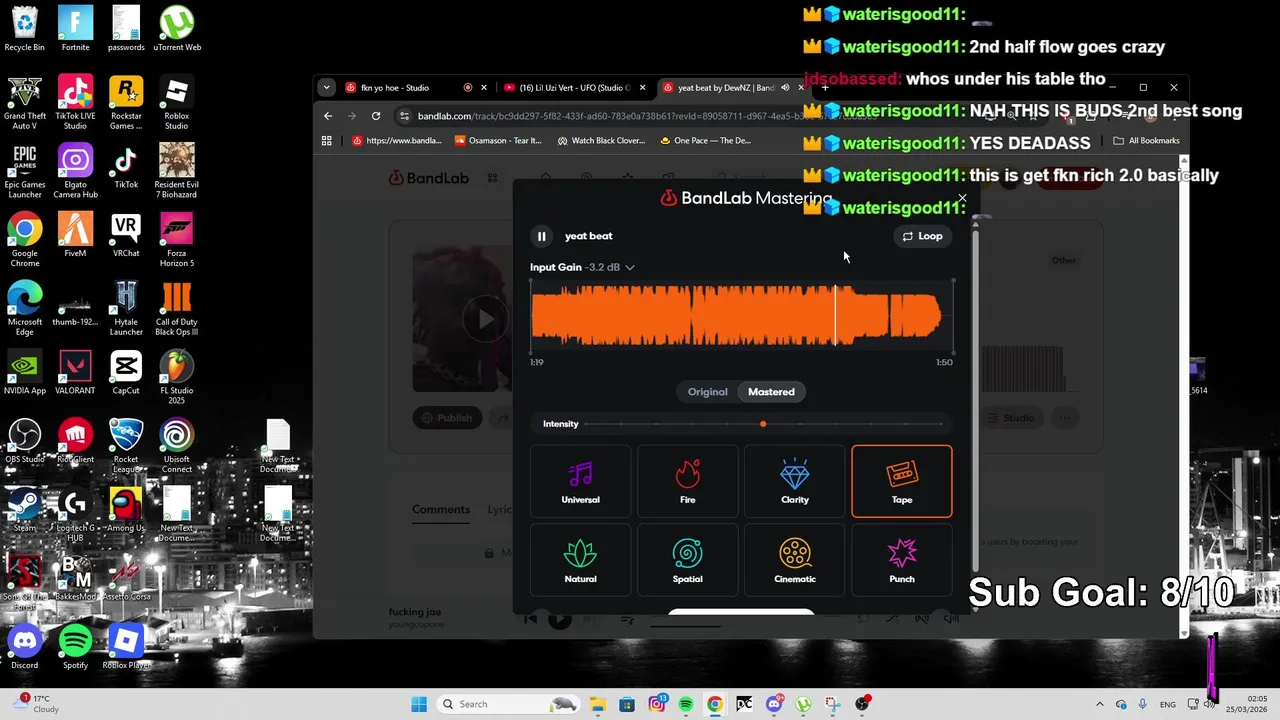Click the orange waveform to seek
Image resolution: width=1280 pixels, height=720 pixels.
(741, 315)
